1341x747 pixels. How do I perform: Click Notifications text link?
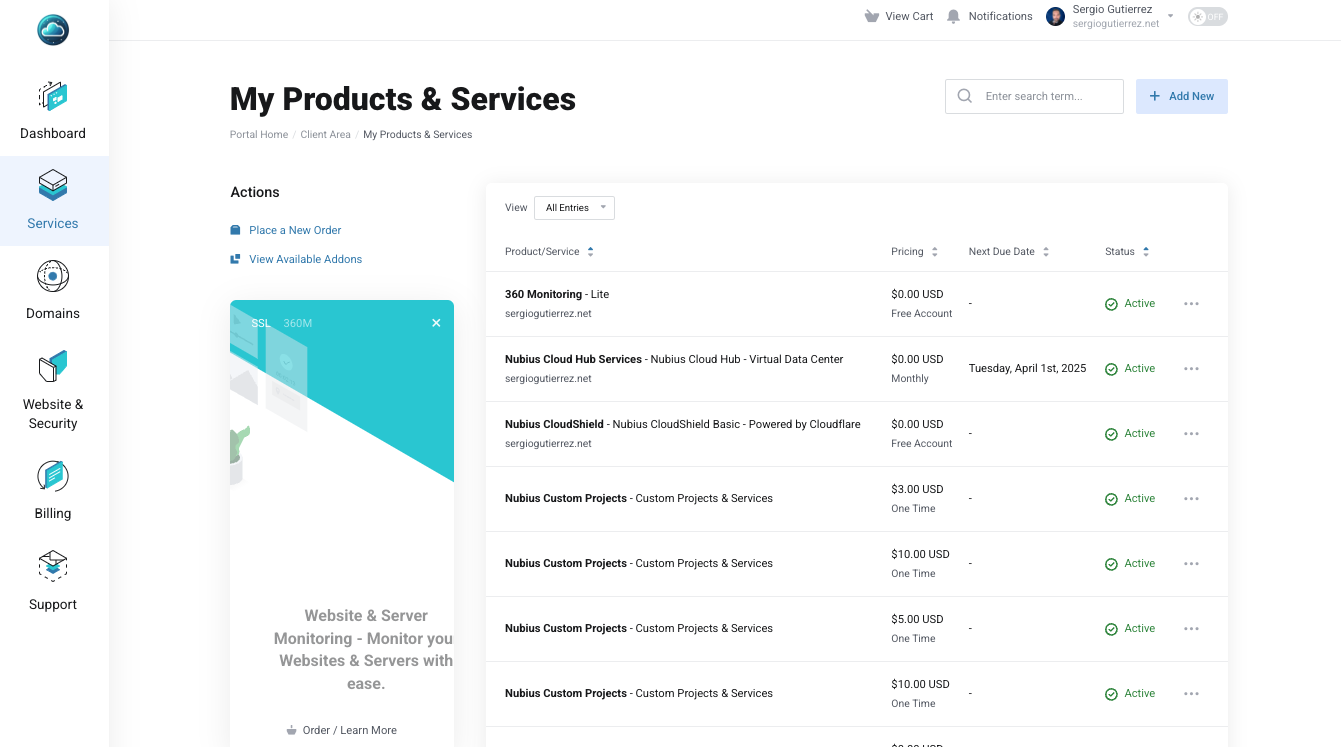[1001, 16]
